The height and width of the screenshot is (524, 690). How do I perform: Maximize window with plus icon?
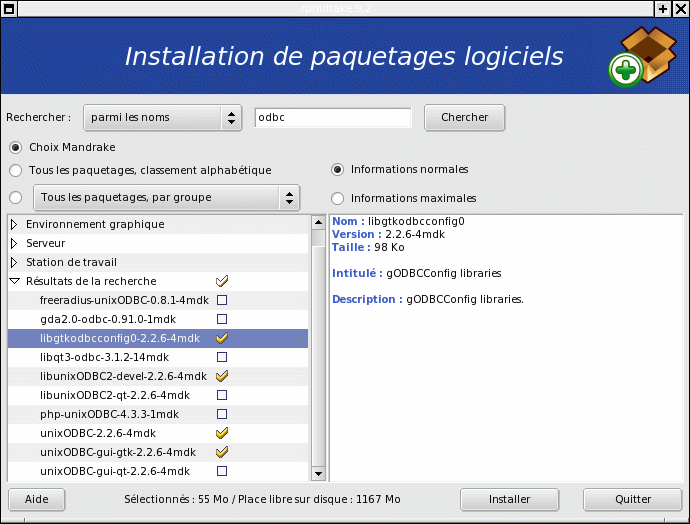(x=663, y=8)
